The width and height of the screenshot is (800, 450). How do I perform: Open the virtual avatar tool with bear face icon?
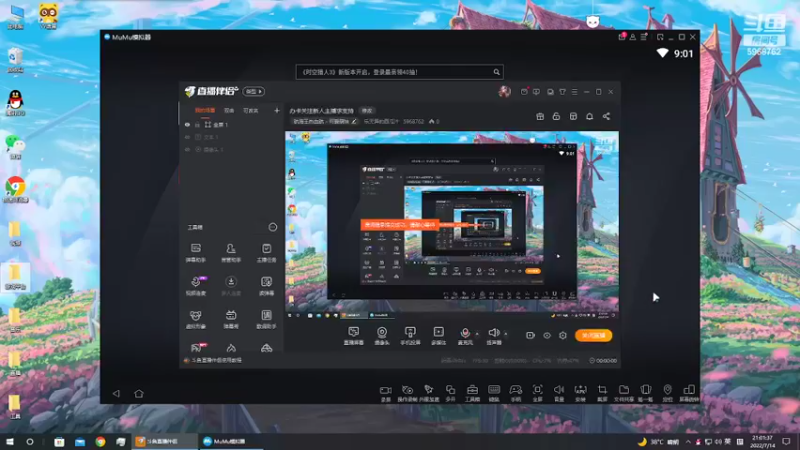[195, 319]
